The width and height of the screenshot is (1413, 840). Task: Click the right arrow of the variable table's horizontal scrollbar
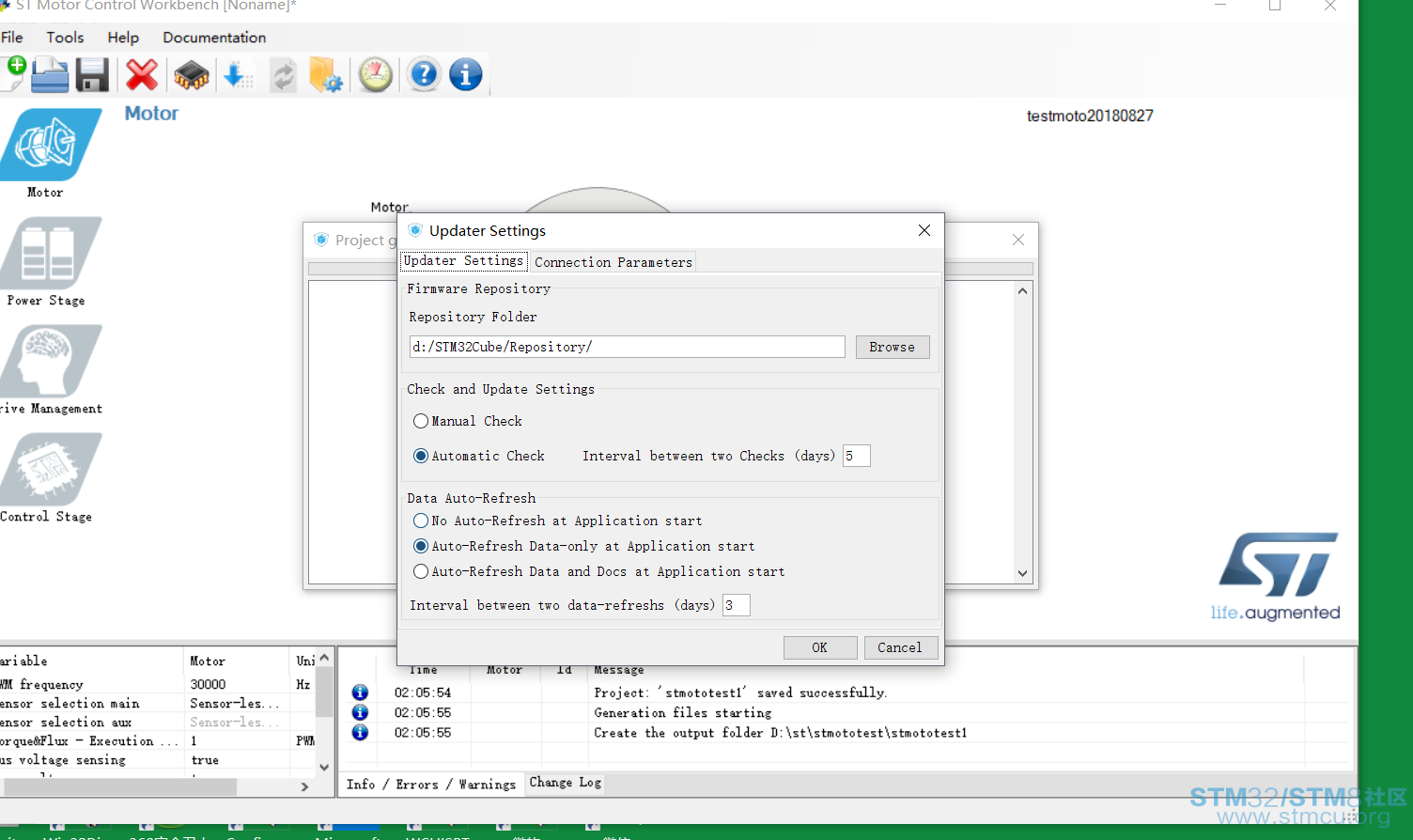(x=304, y=786)
